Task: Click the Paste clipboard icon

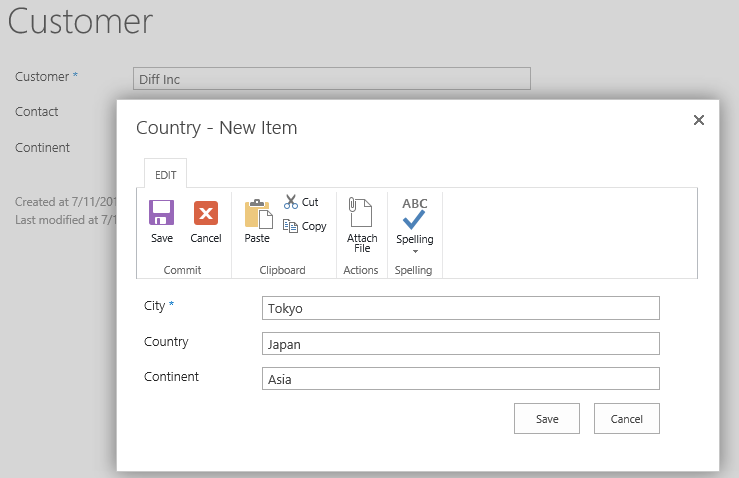Action: coord(259,214)
